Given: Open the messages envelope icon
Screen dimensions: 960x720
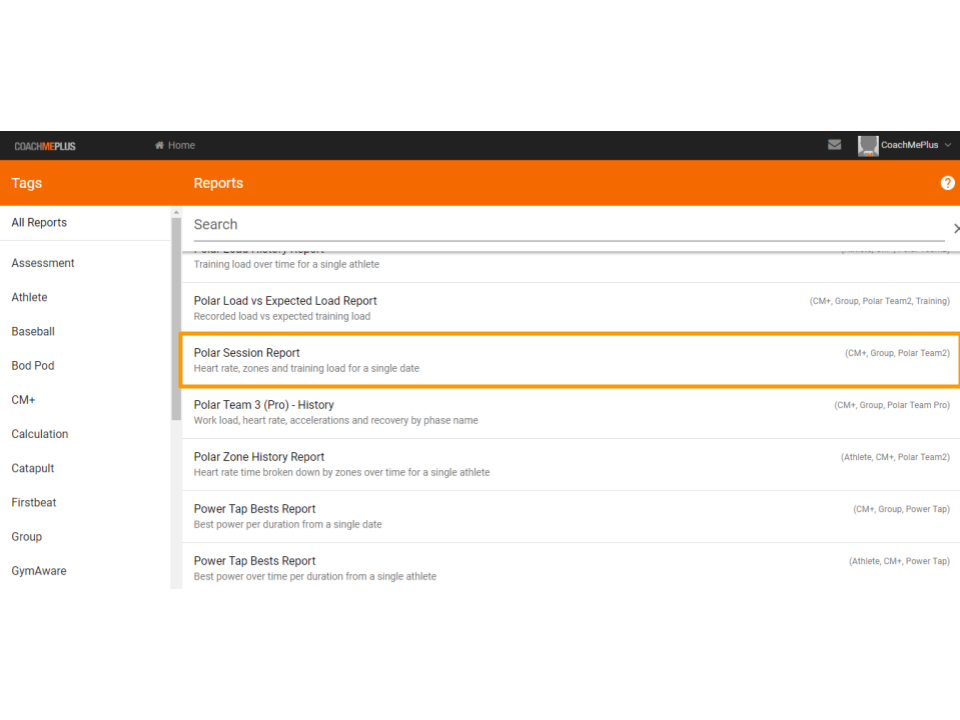Looking at the screenshot, I should 834,144.
